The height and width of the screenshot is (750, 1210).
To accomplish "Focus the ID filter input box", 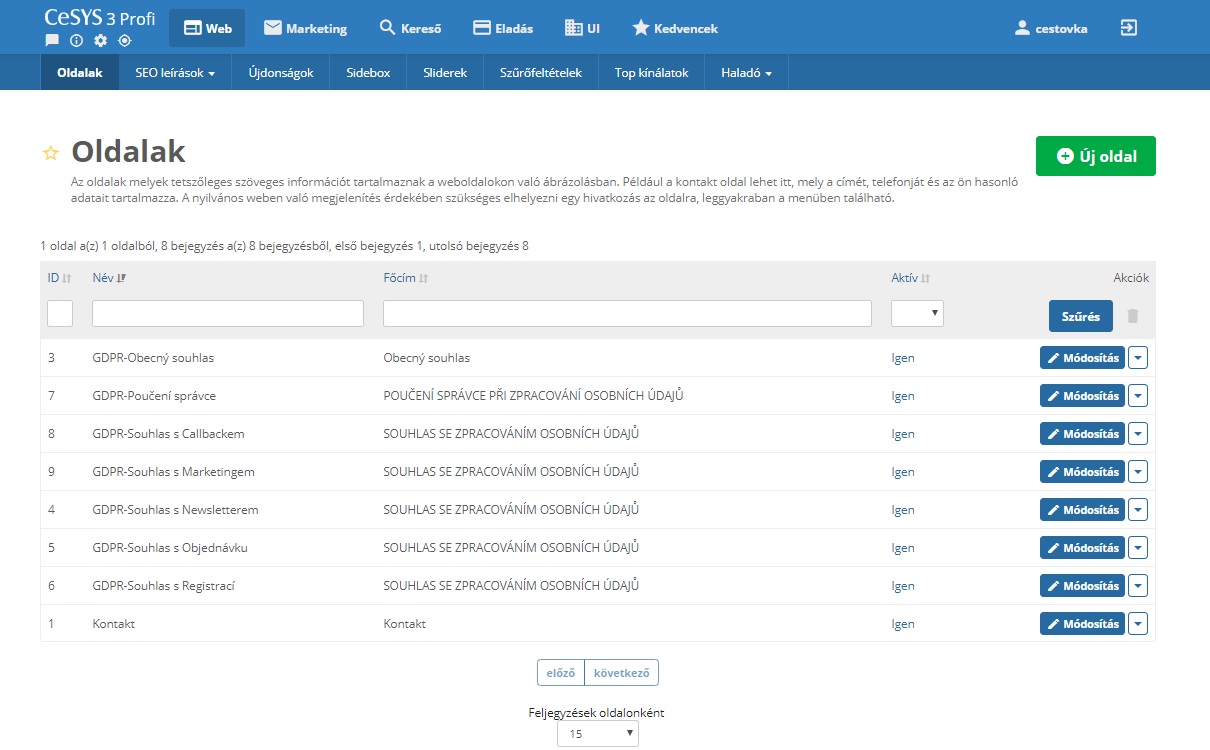I will coord(60,313).
